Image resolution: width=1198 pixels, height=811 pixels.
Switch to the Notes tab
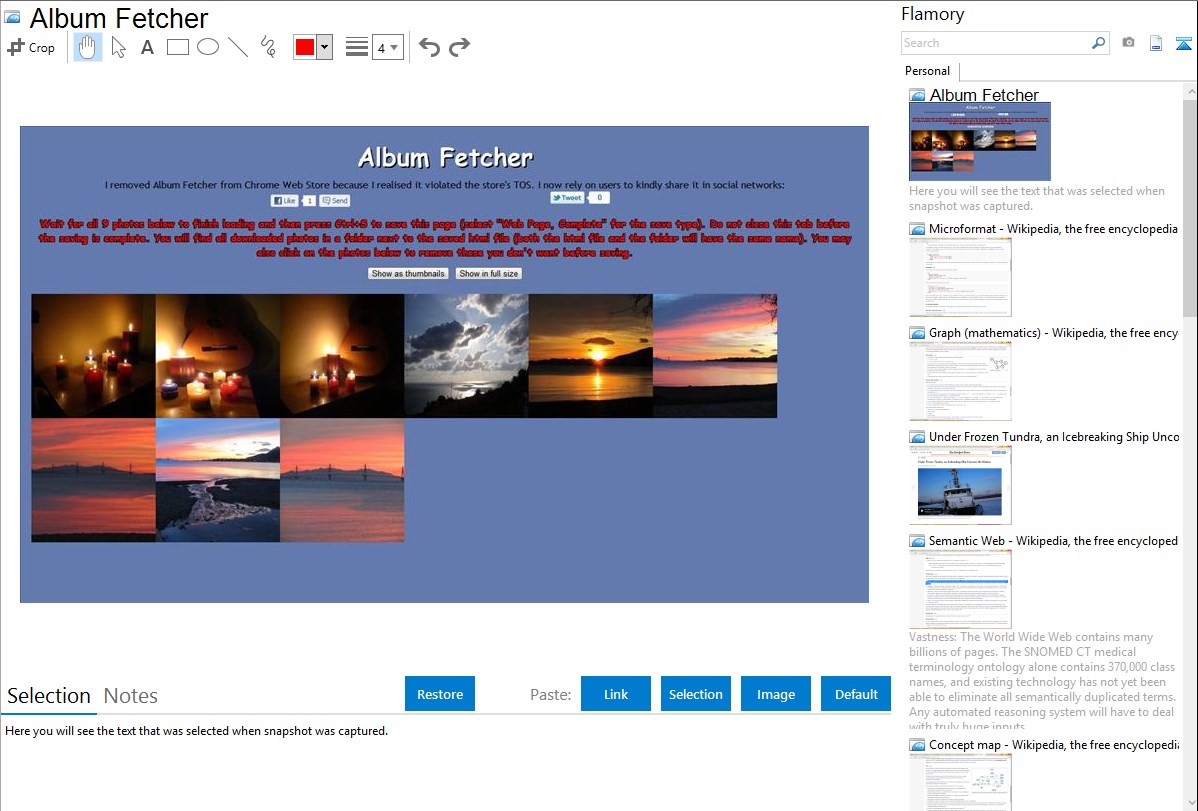coord(131,696)
